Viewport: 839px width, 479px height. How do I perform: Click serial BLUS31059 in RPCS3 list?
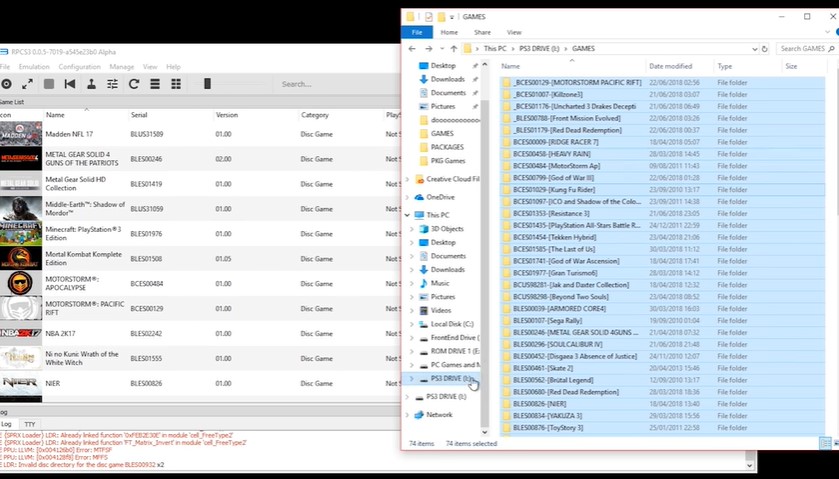point(147,209)
